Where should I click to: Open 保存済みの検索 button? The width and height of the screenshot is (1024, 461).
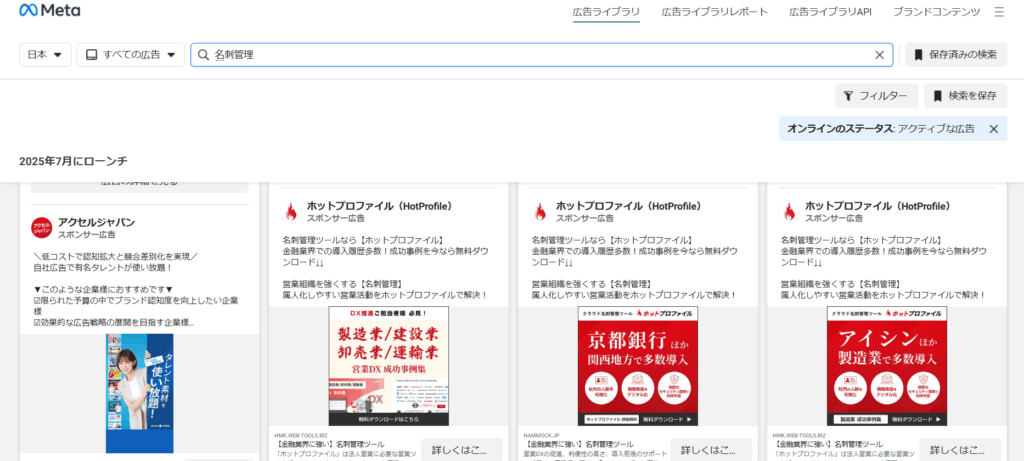tap(956, 55)
